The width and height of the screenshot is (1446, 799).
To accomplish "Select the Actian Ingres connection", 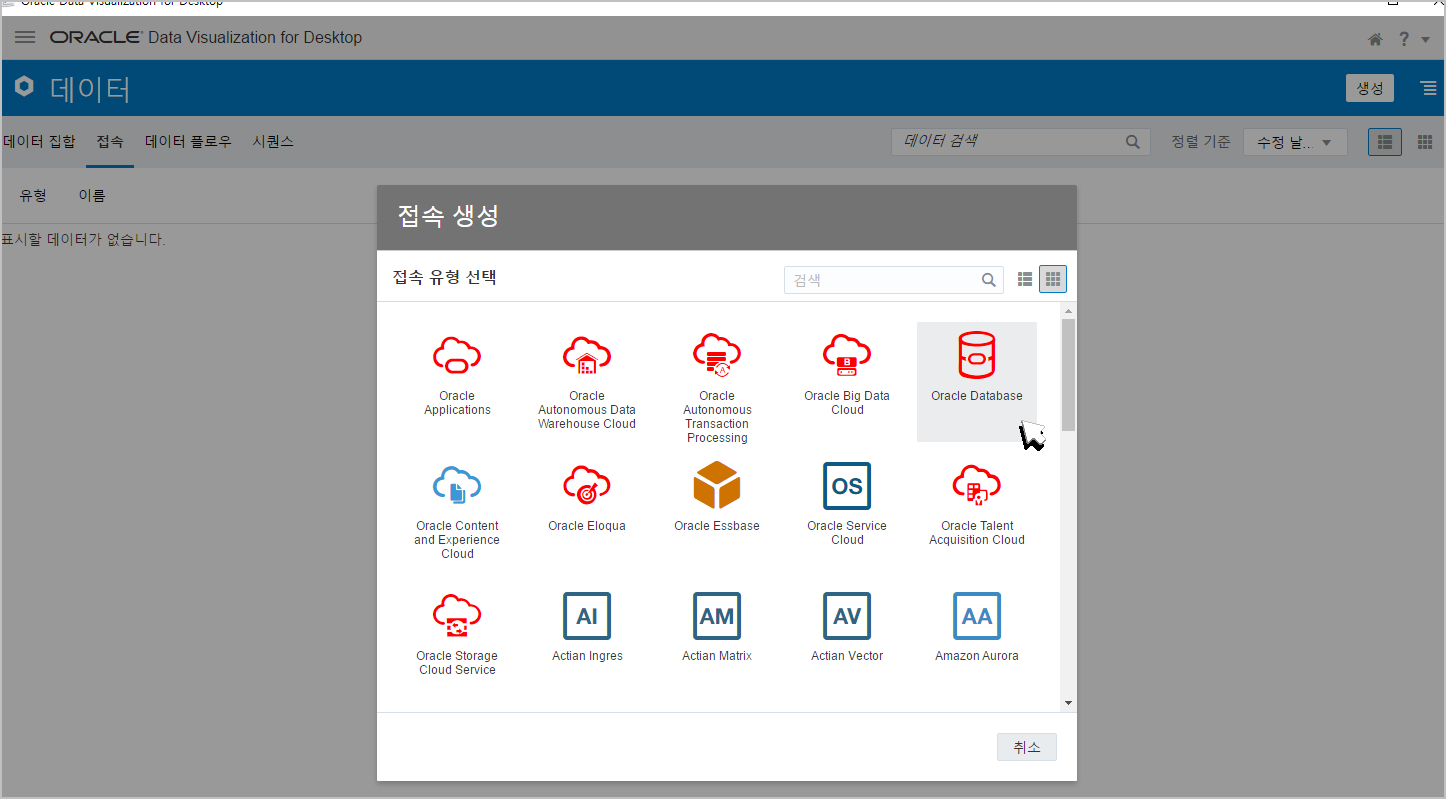I will coord(587,628).
